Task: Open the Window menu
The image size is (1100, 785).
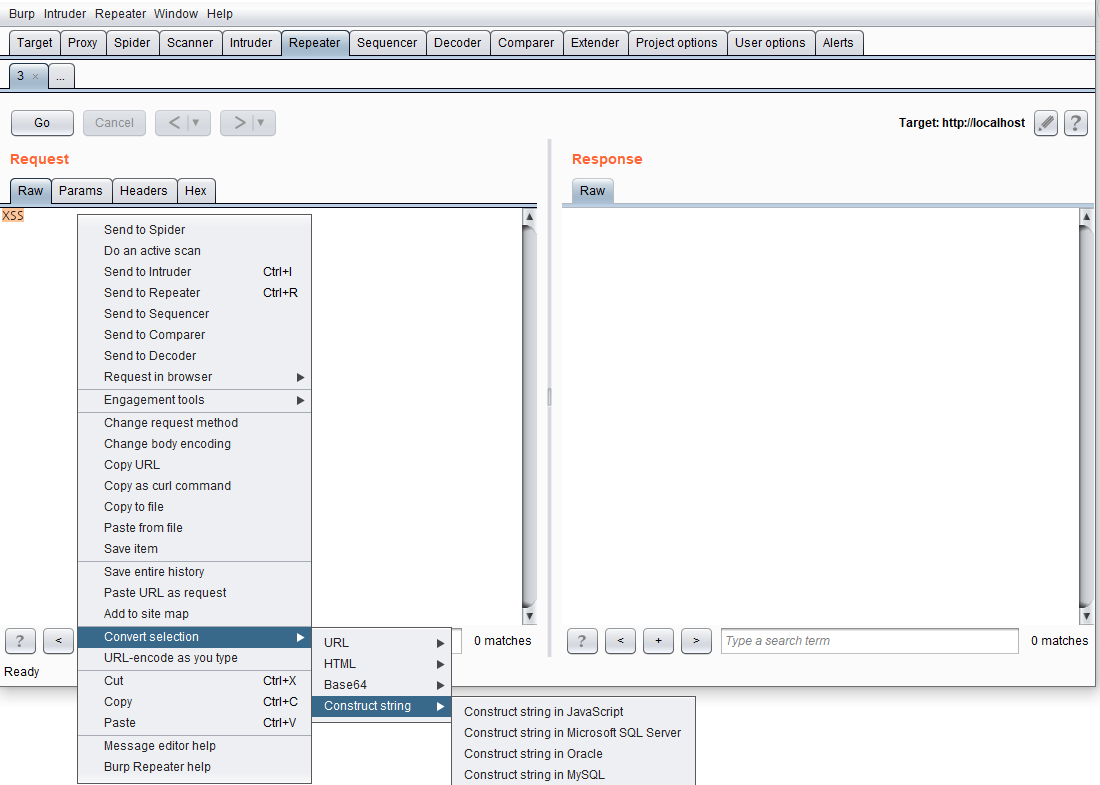Action: pos(175,13)
